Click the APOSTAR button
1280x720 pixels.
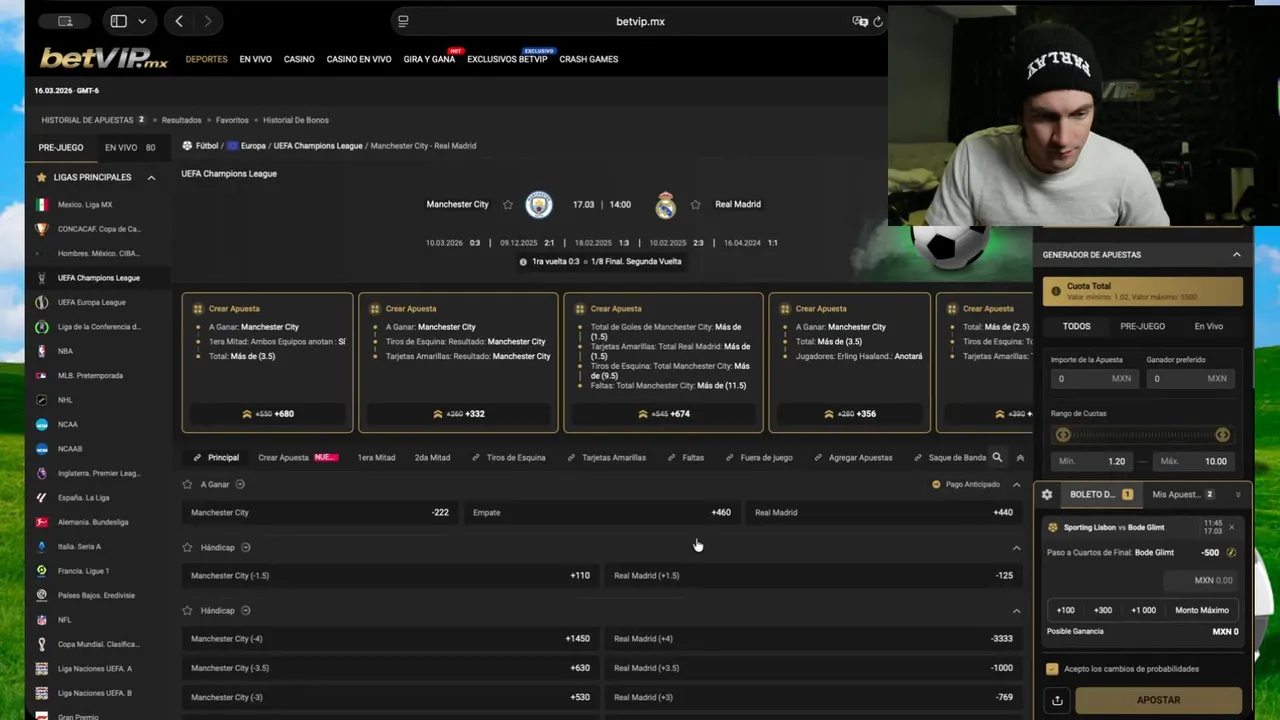click(x=1159, y=700)
